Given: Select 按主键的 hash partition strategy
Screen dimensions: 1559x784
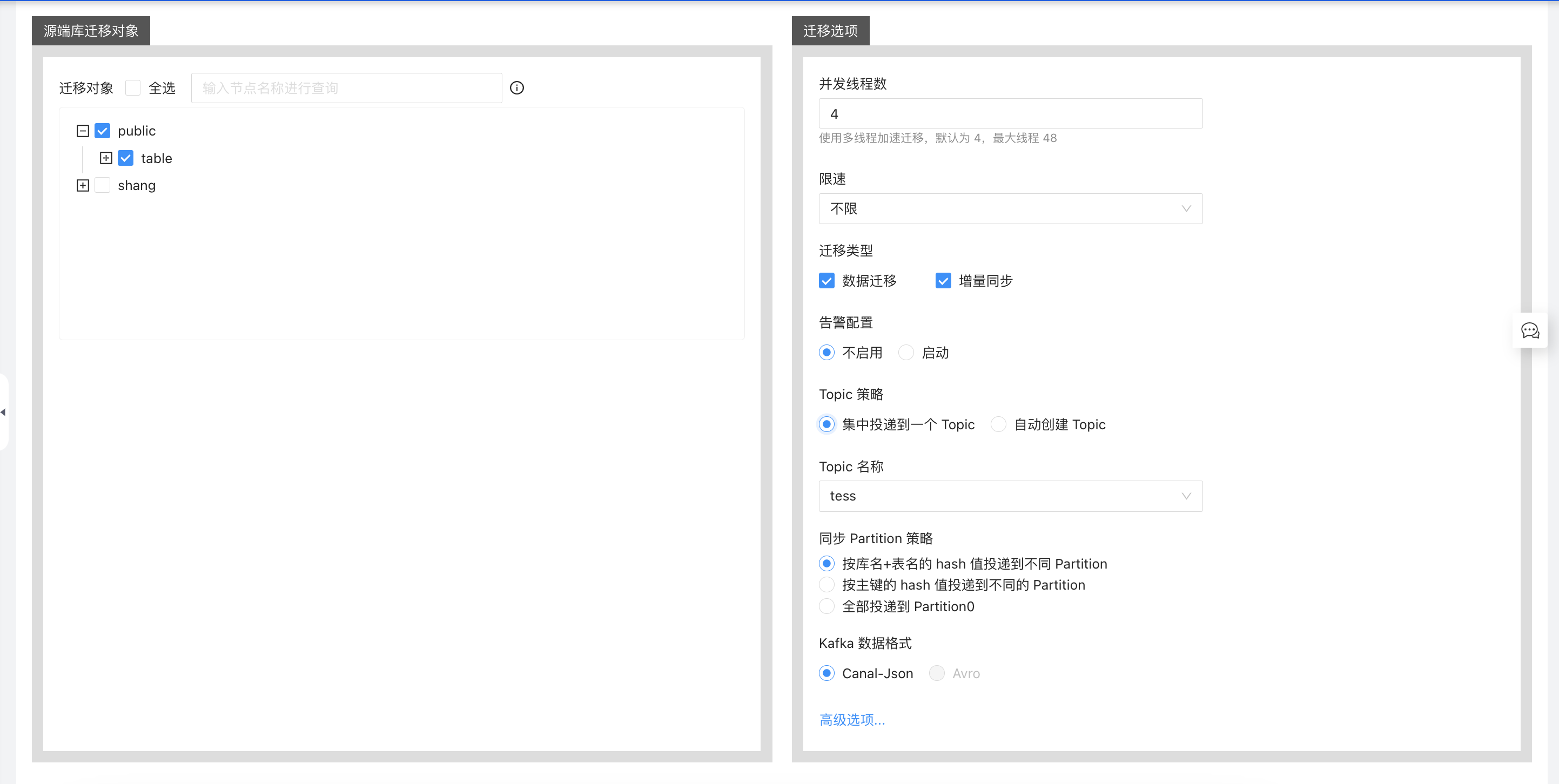Looking at the screenshot, I should click(826, 585).
